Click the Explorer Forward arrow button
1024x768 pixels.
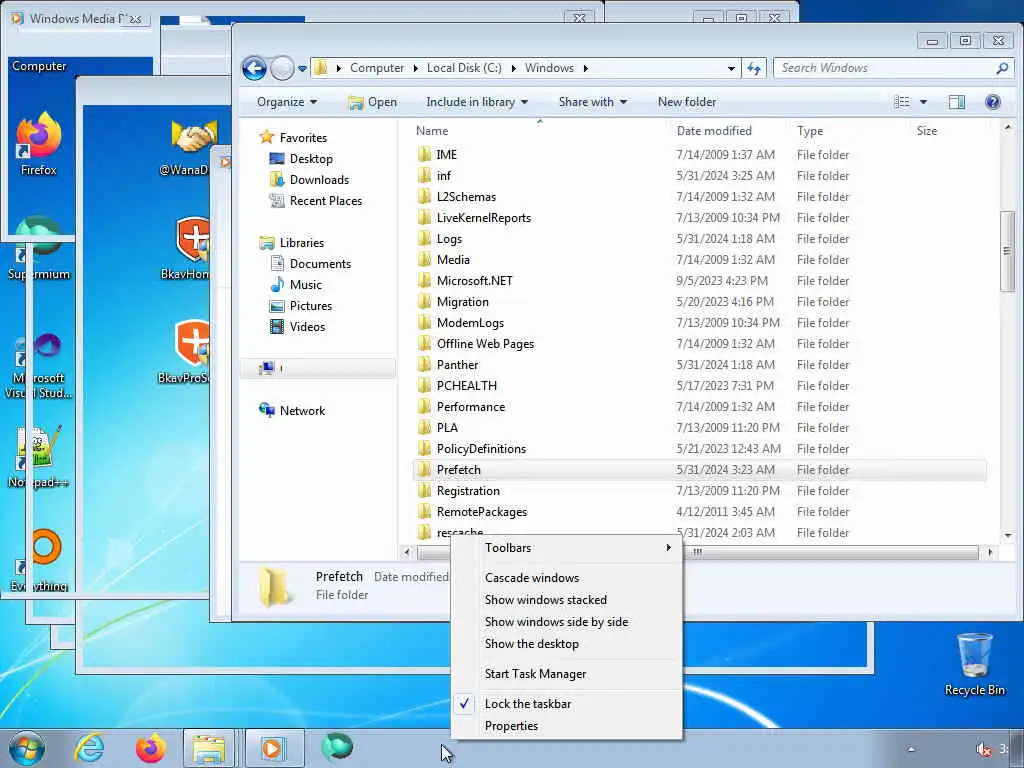coord(282,68)
